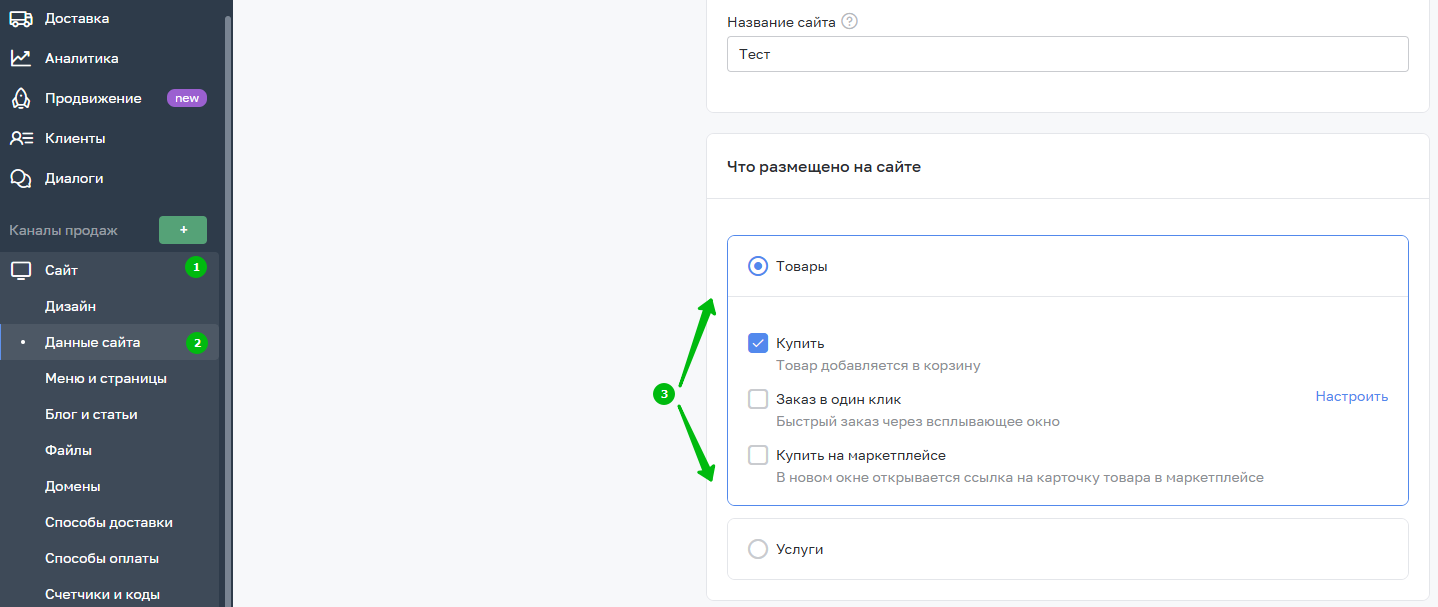Click the Продвижение rocket icon
The image size is (1438, 607).
[21, 98]
